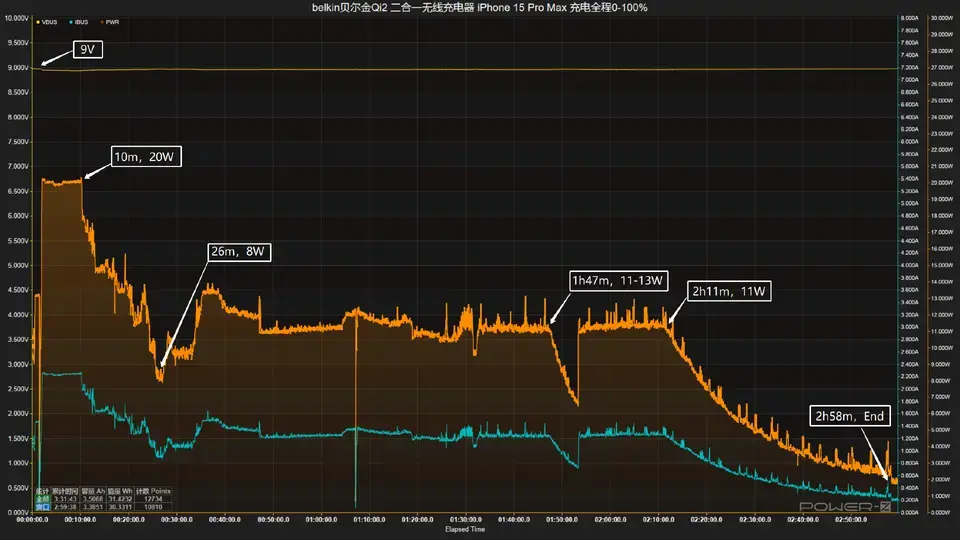Click the 01:30:00.0 time axis label
The image size is (960, 540).
click(x=466, y=520)
